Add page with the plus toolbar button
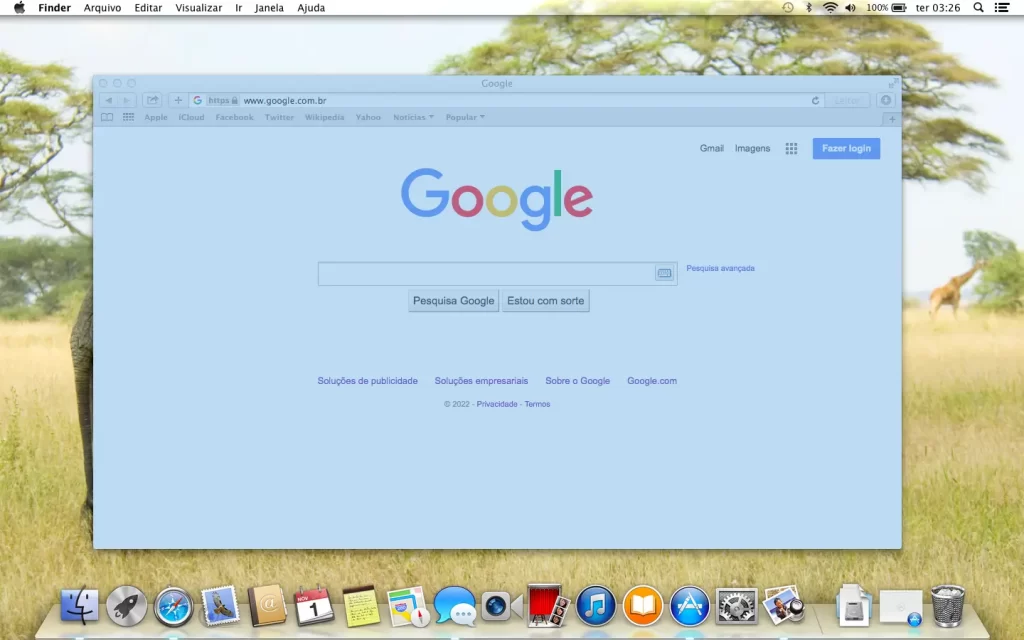 178,101
